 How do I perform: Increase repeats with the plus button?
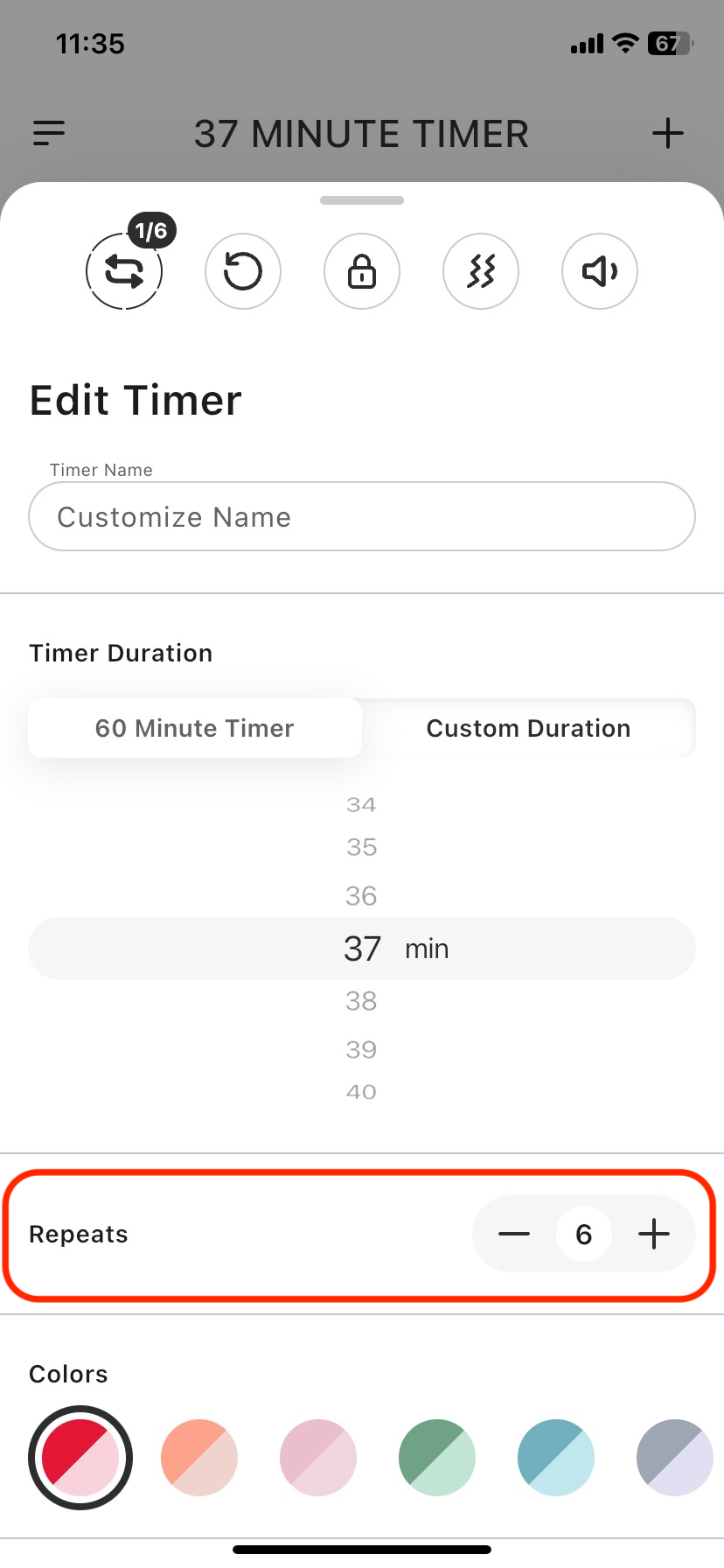(654, 1234)
